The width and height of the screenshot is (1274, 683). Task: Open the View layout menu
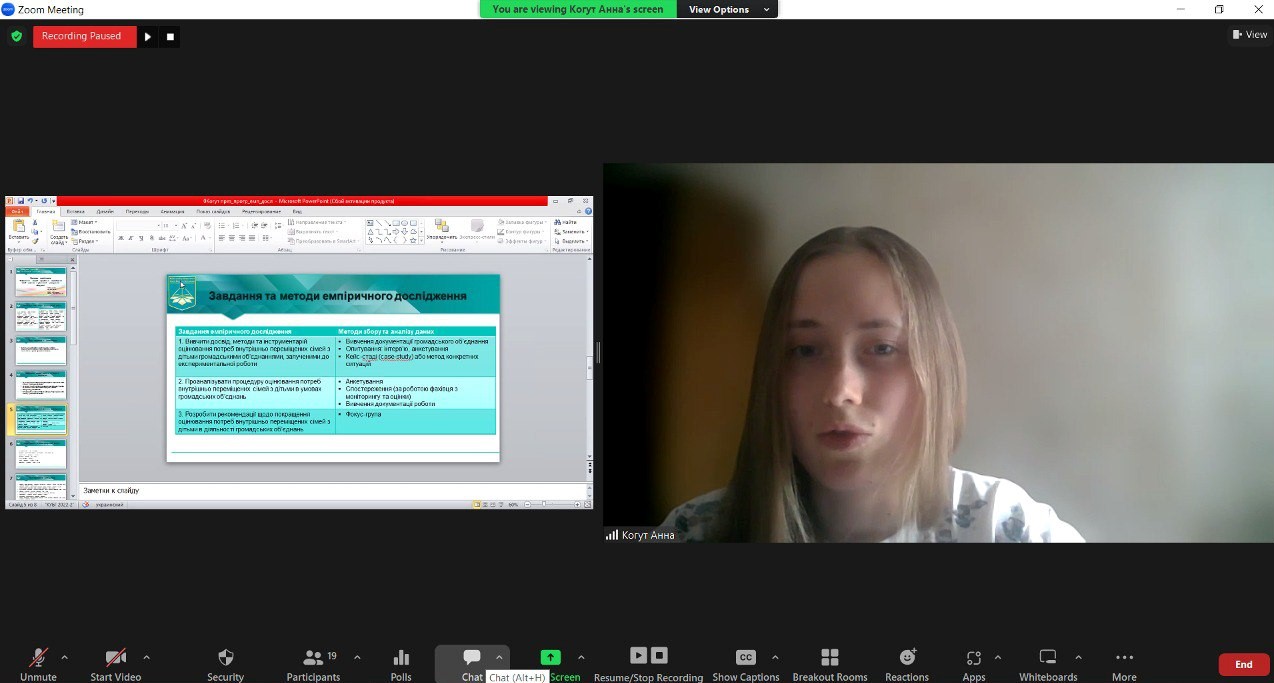coord(1249,35)
